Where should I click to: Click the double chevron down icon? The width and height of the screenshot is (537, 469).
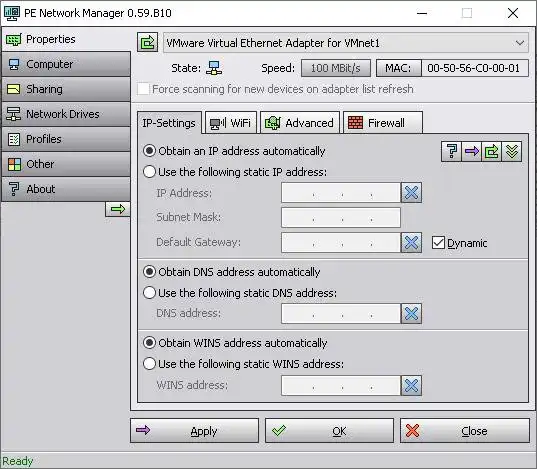click(512, 151)
